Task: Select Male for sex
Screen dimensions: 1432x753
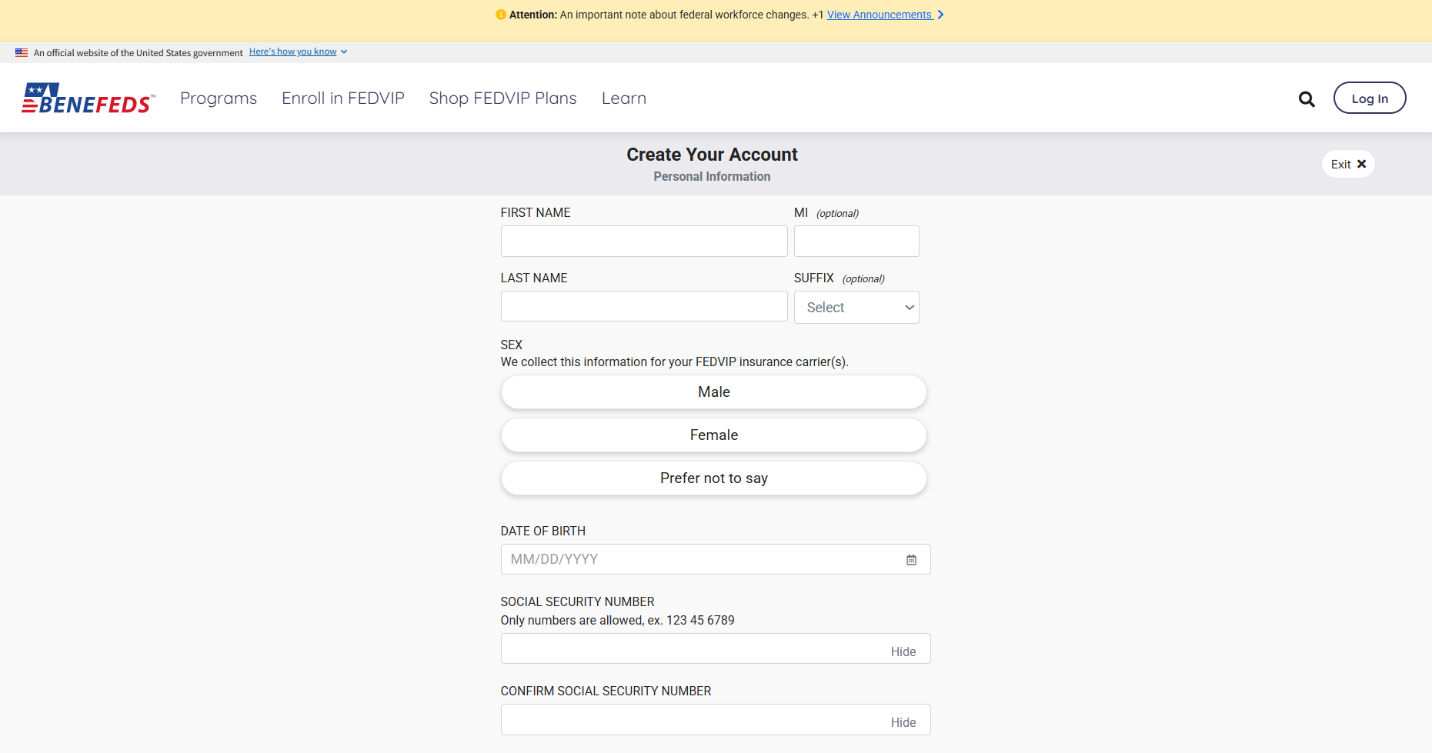Action: click(x=713, y=392)
